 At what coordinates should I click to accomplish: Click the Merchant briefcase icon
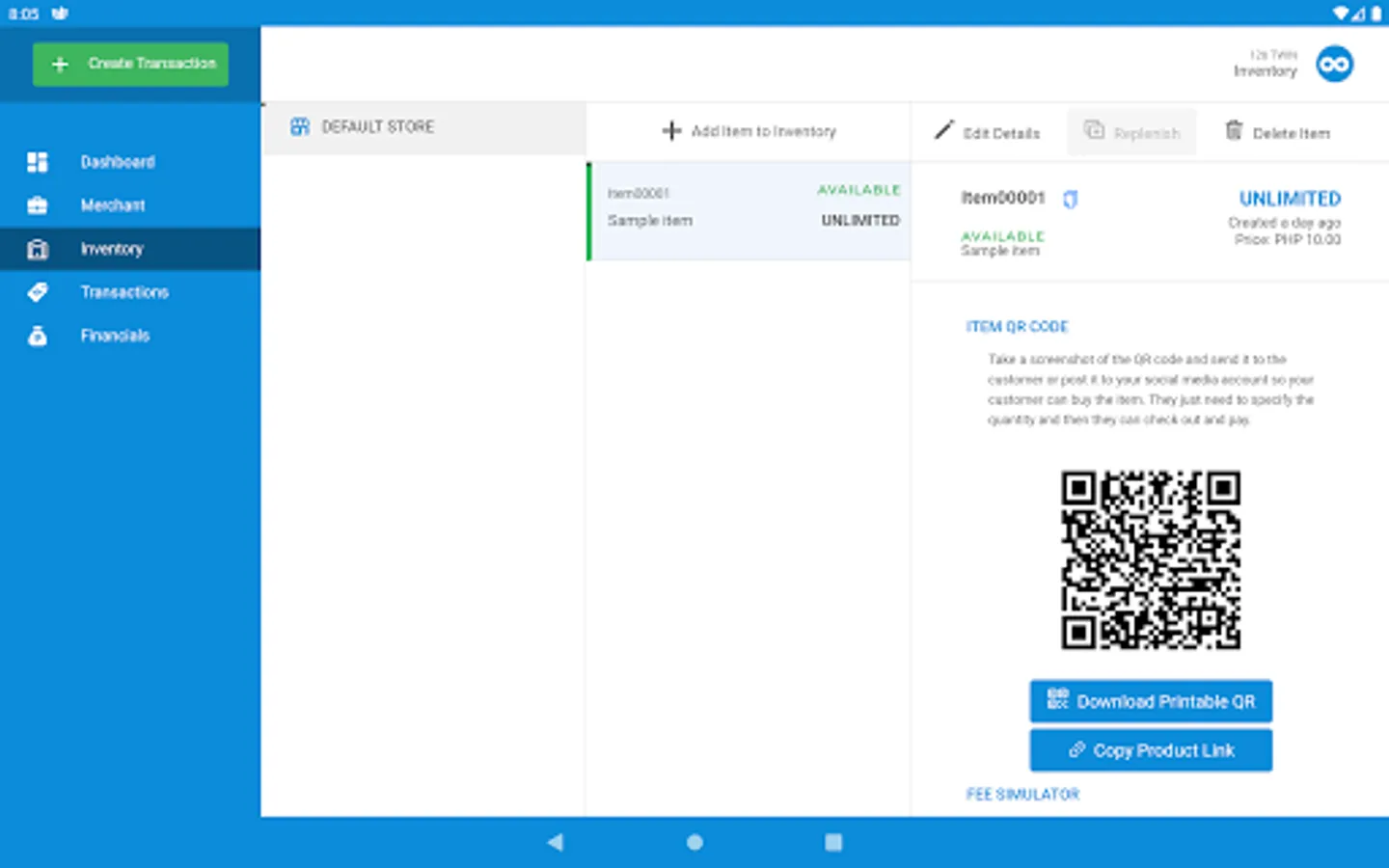tap(38, 205)
